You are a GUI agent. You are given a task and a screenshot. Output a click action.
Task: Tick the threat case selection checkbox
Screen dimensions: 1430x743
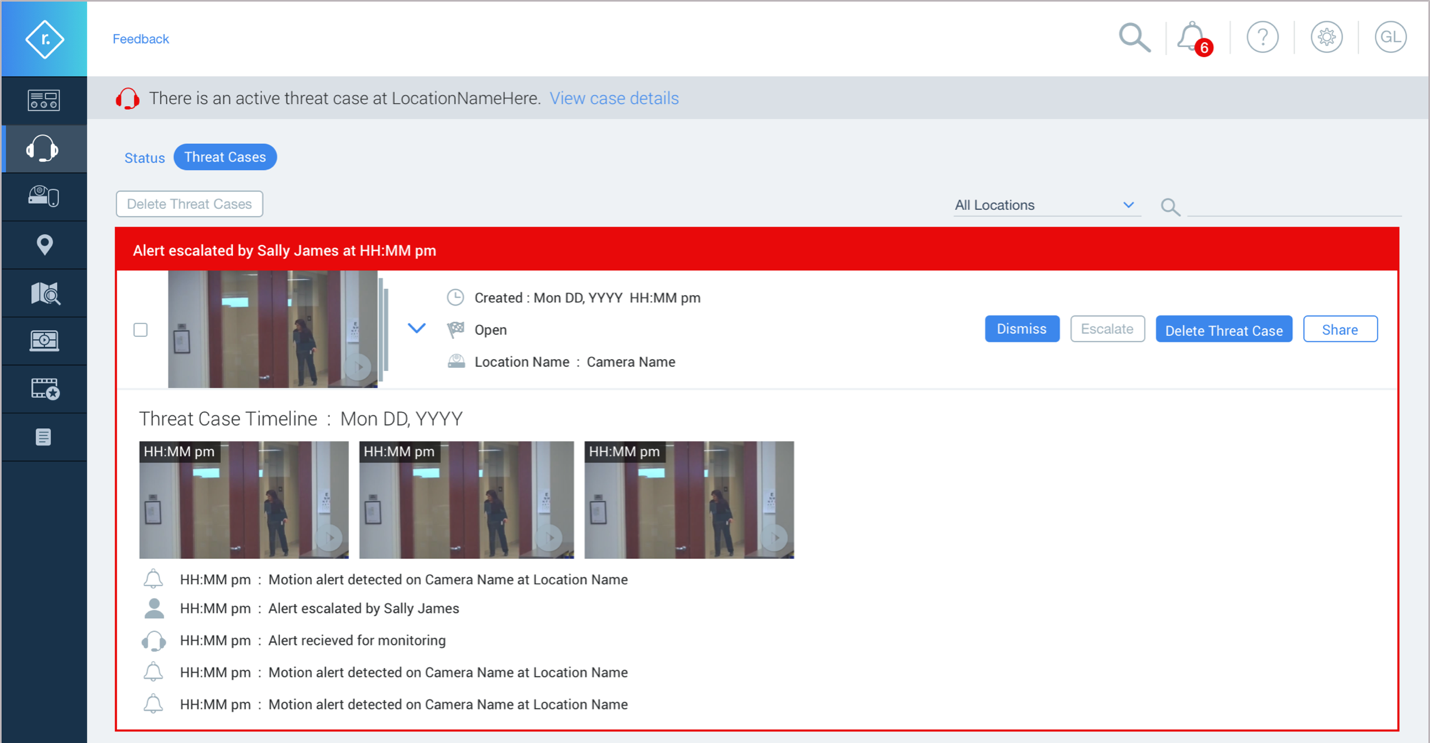coord(141,329)
